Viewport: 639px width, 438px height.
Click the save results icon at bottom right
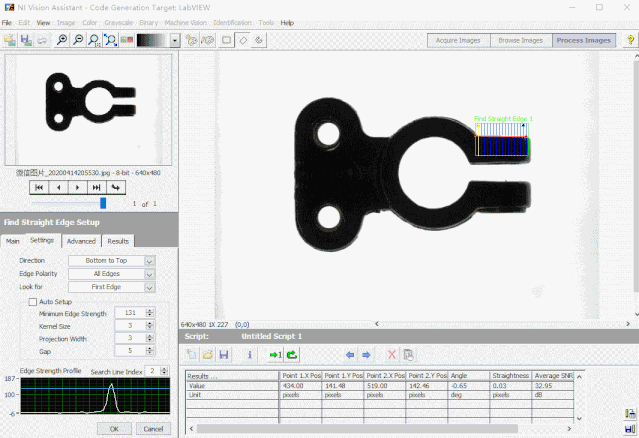tap(630, 429)
